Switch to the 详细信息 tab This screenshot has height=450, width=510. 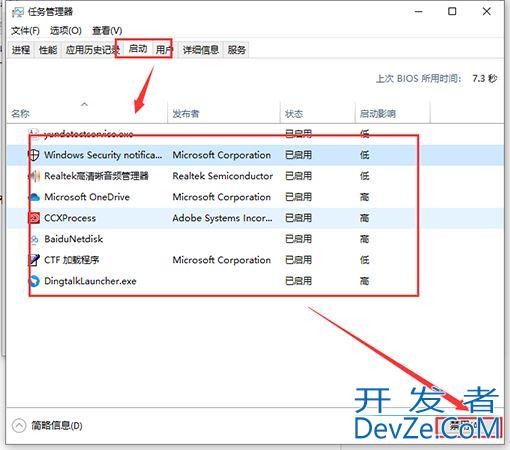click(200, 50)
